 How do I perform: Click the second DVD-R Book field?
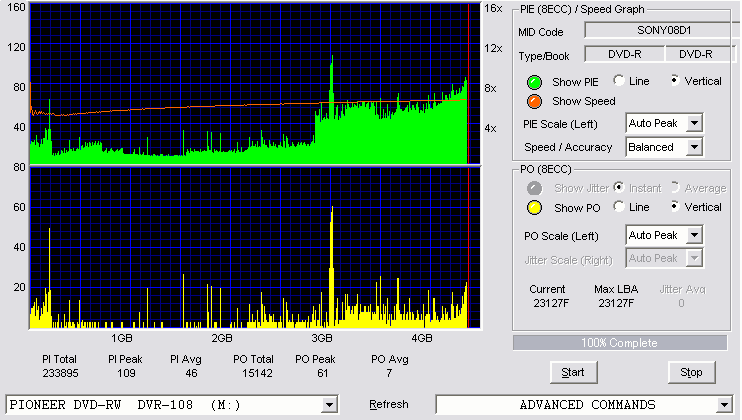[700, 54]
